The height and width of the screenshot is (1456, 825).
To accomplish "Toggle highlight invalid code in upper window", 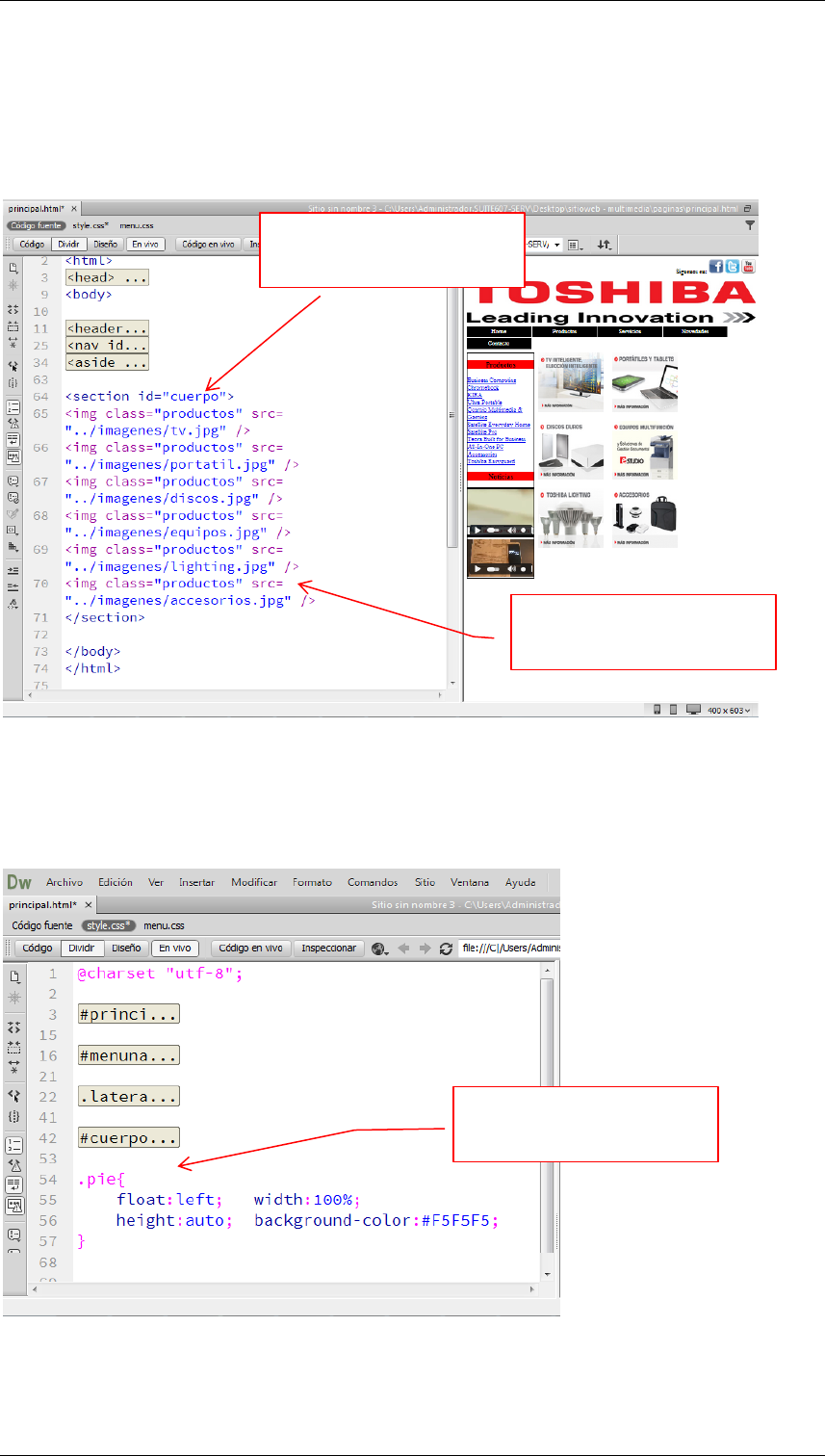I will point(13,423).
